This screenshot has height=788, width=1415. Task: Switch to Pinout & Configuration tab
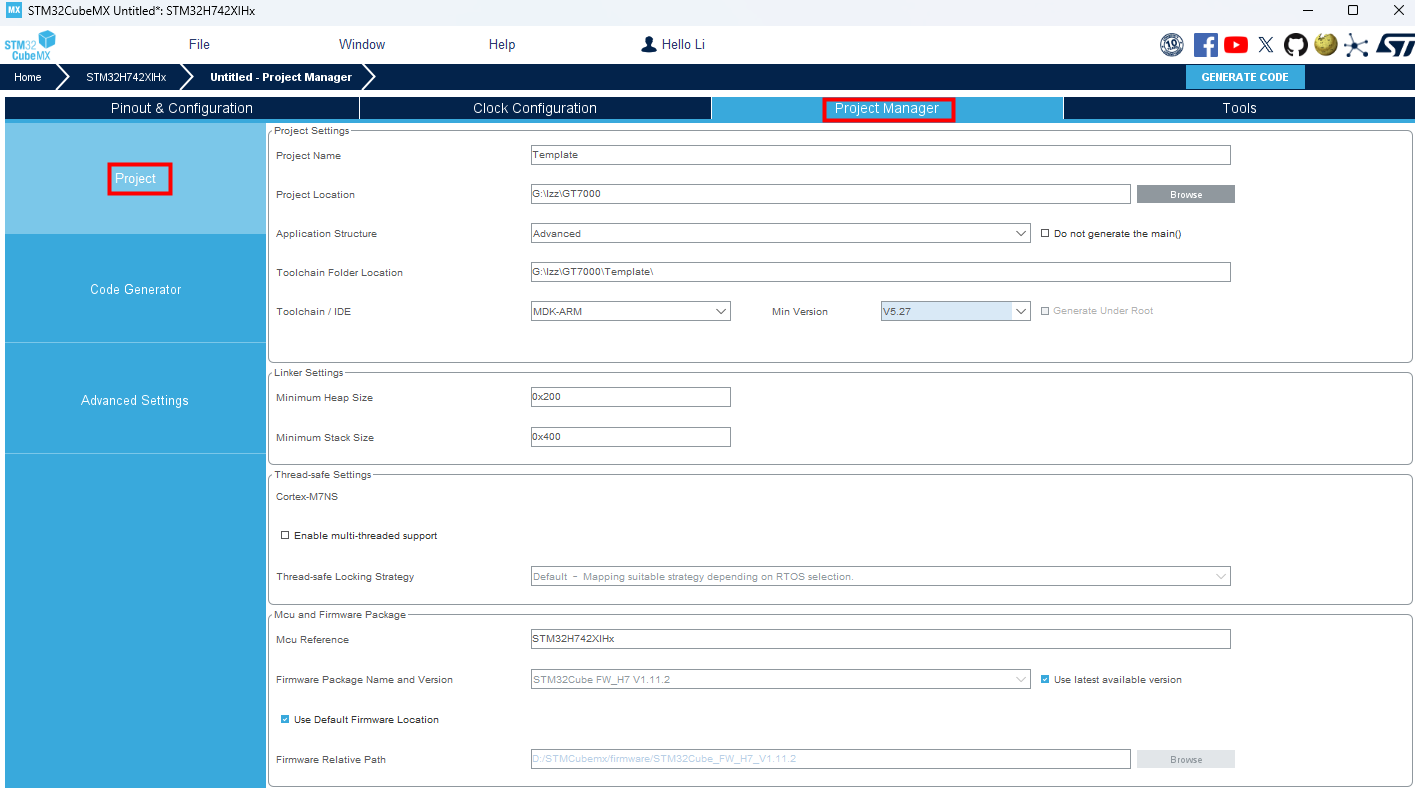coord(182,108)
